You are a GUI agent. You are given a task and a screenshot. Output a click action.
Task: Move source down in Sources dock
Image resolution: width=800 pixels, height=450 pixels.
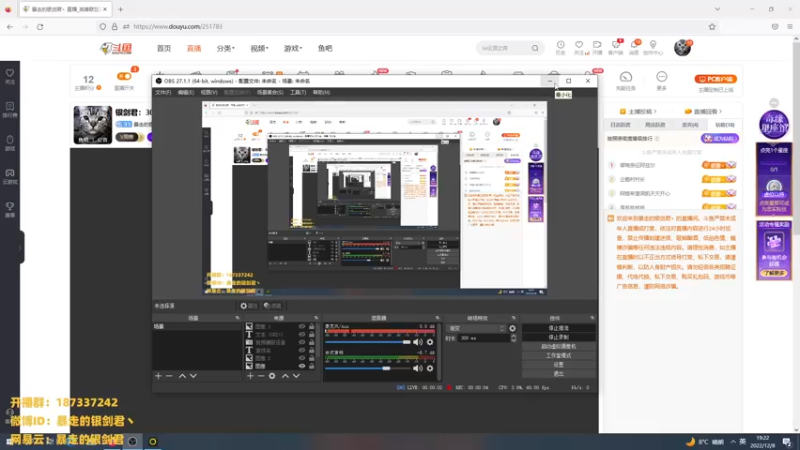click(x=296, y=376)
